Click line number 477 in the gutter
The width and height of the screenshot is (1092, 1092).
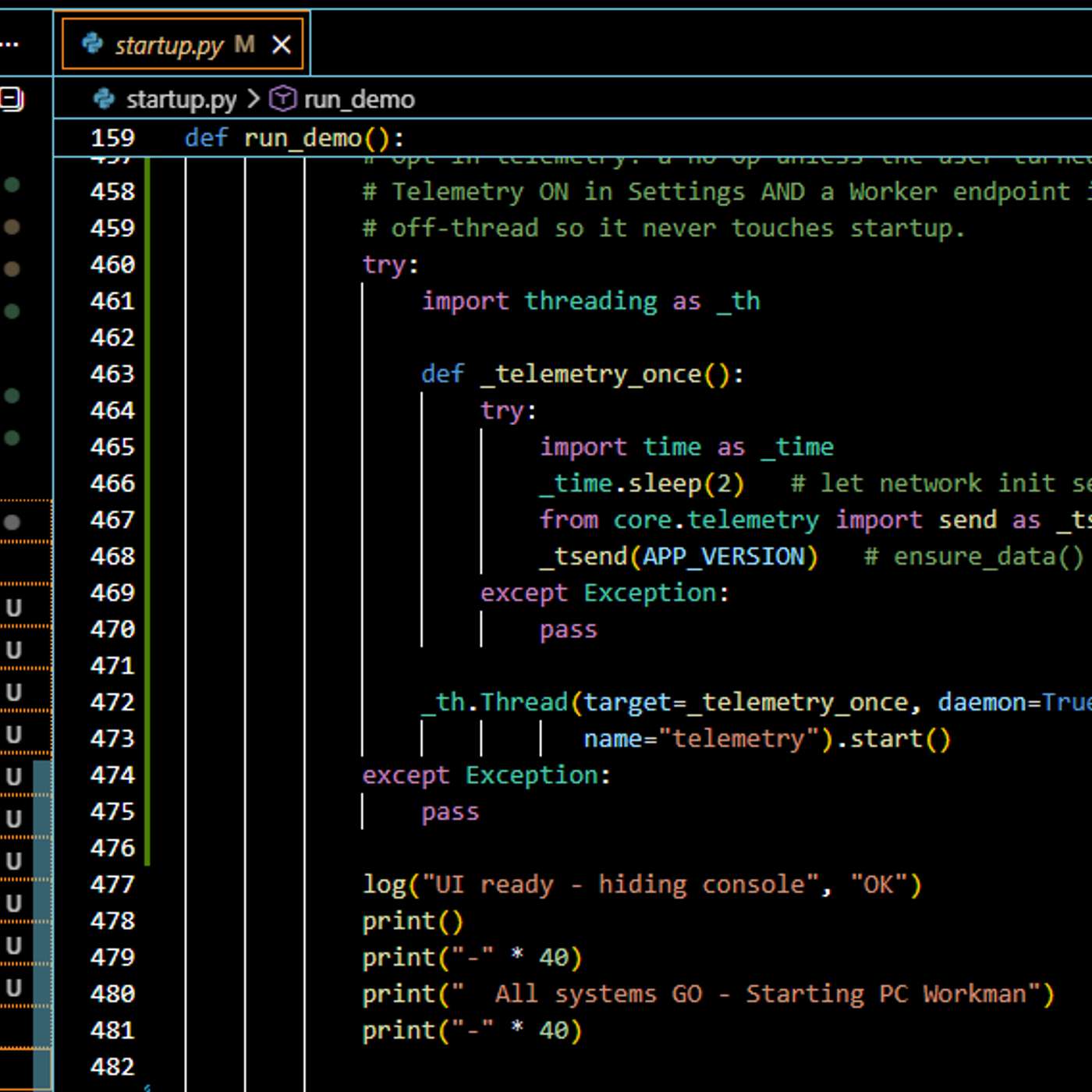click(x=112, y=885)
